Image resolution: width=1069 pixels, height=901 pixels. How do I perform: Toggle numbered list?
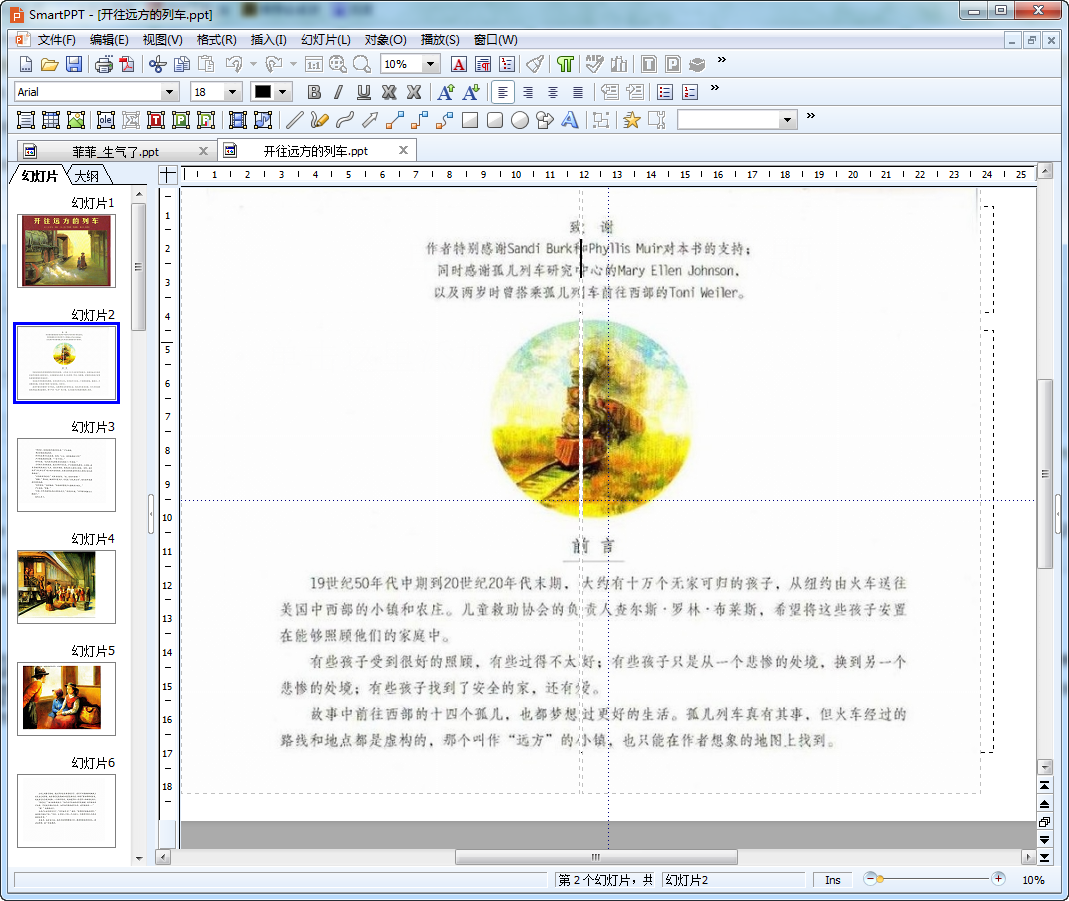[x=690, y=92]
